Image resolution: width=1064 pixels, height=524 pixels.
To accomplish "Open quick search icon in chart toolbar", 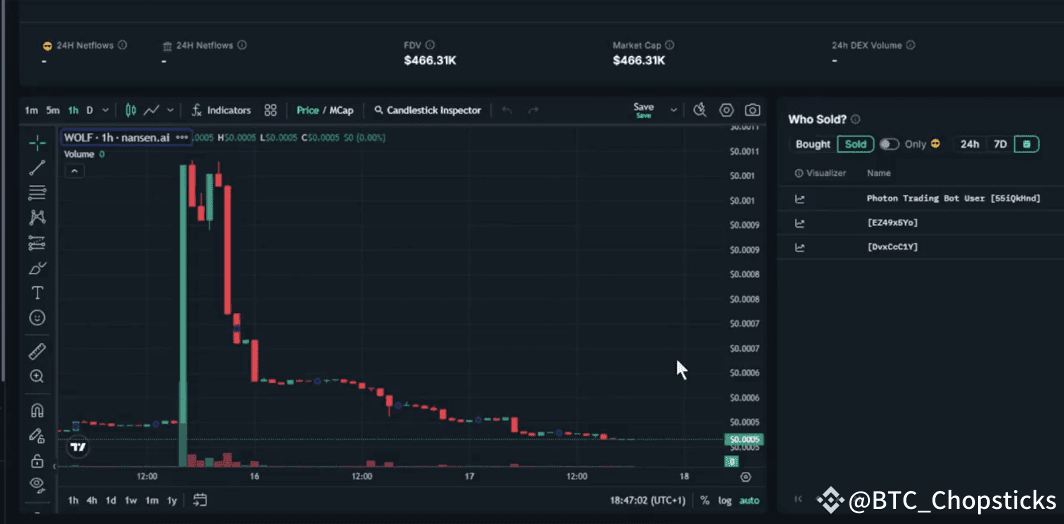I will [700, 110].
